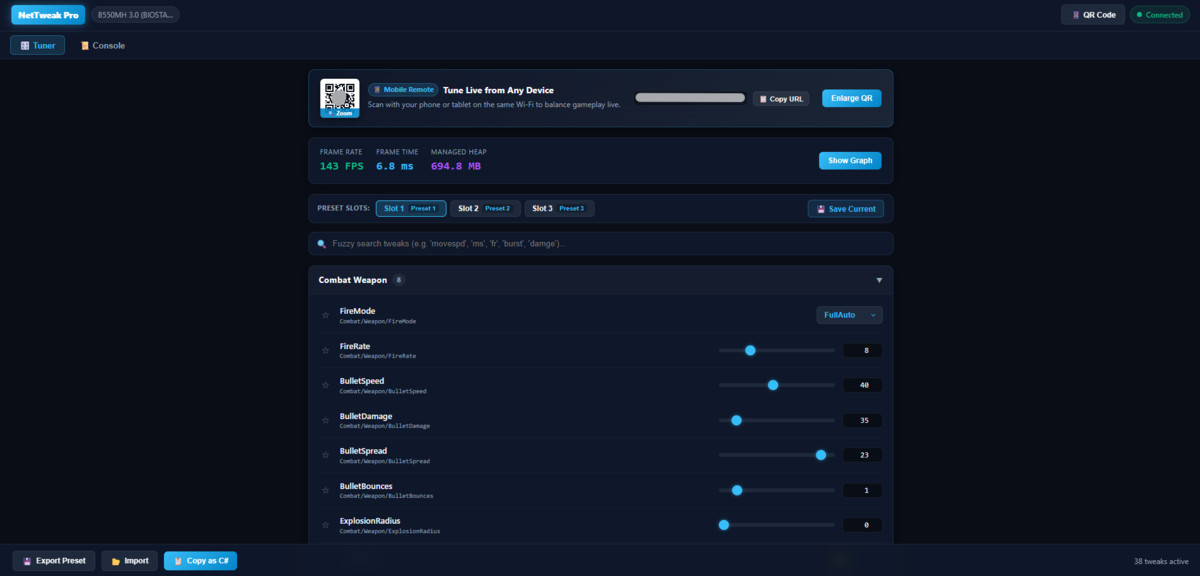Click the Mobile Remote badge

coord(403,90)
